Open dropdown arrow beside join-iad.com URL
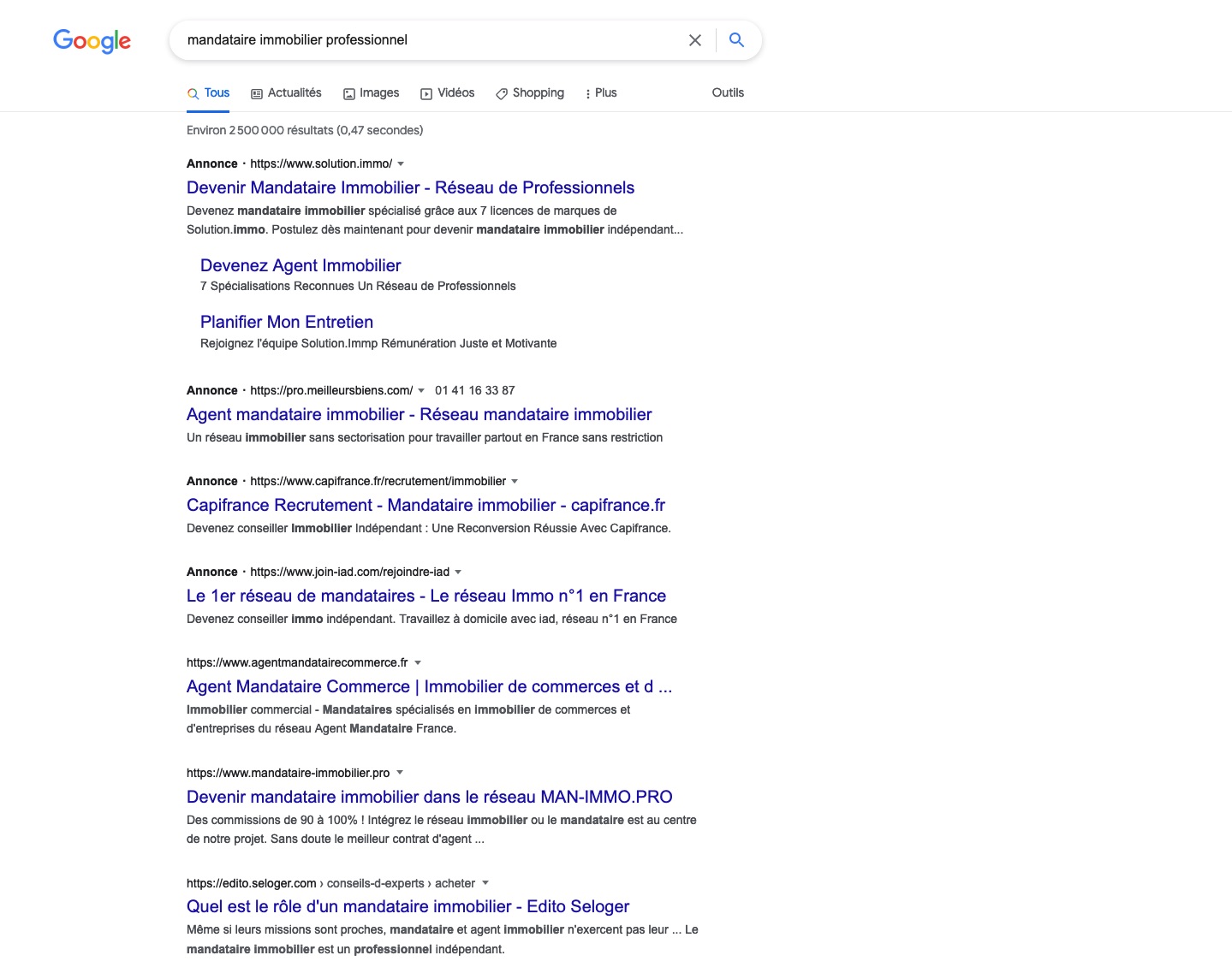 point(458,572)
